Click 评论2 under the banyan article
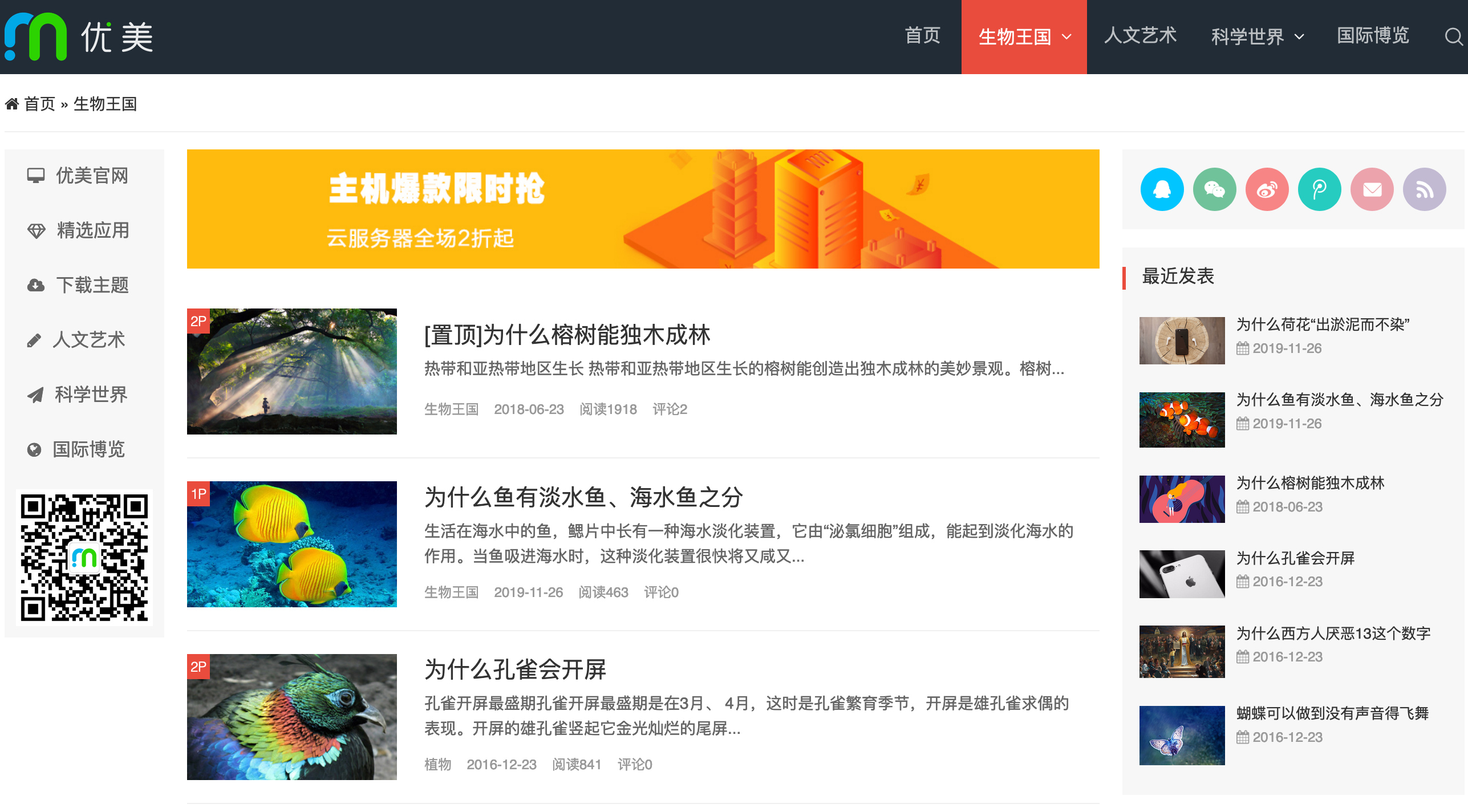 (x=670, y=409)
